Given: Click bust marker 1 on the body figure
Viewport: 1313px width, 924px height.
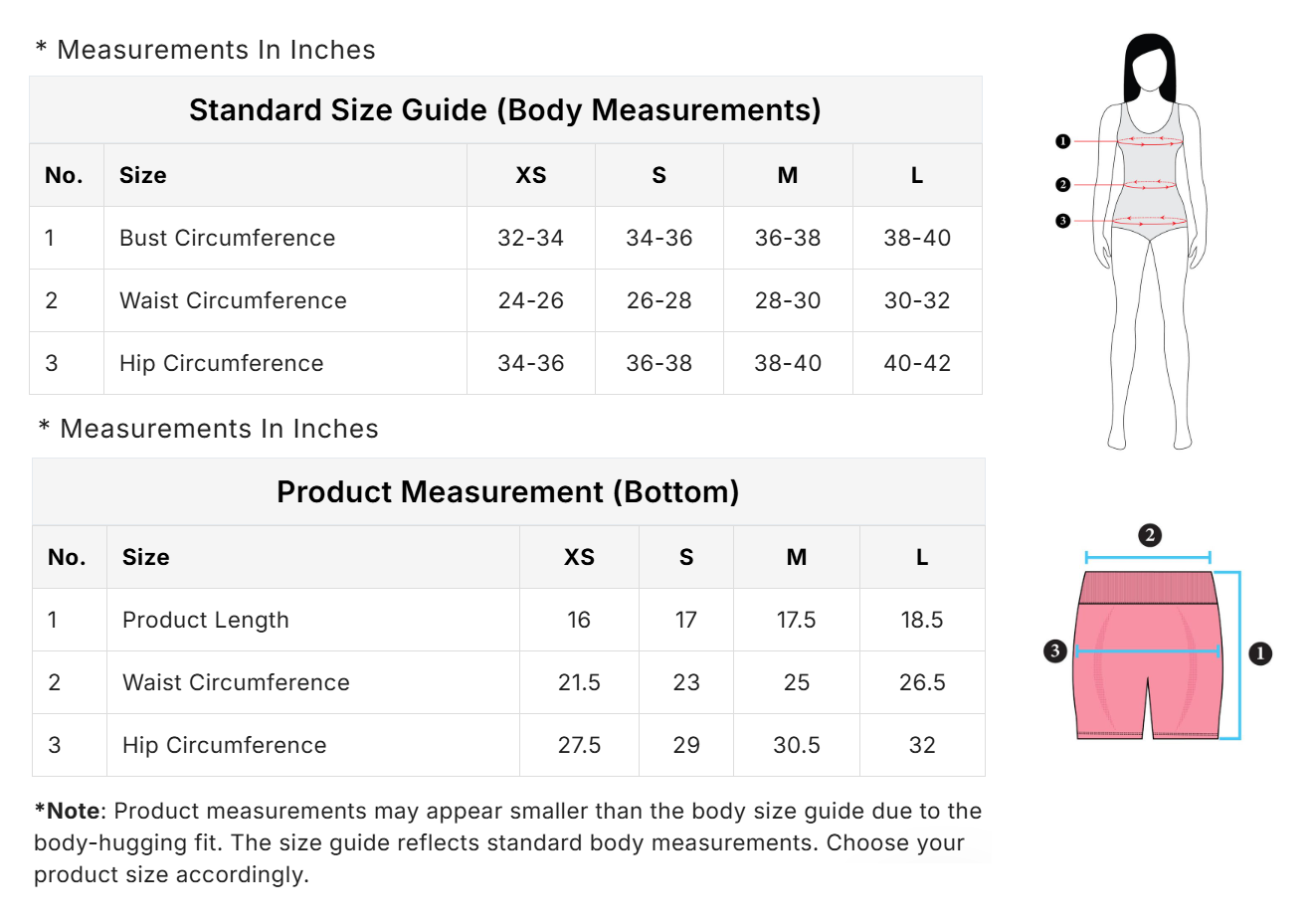Looking at the screenshot, I should [1062, 142].
